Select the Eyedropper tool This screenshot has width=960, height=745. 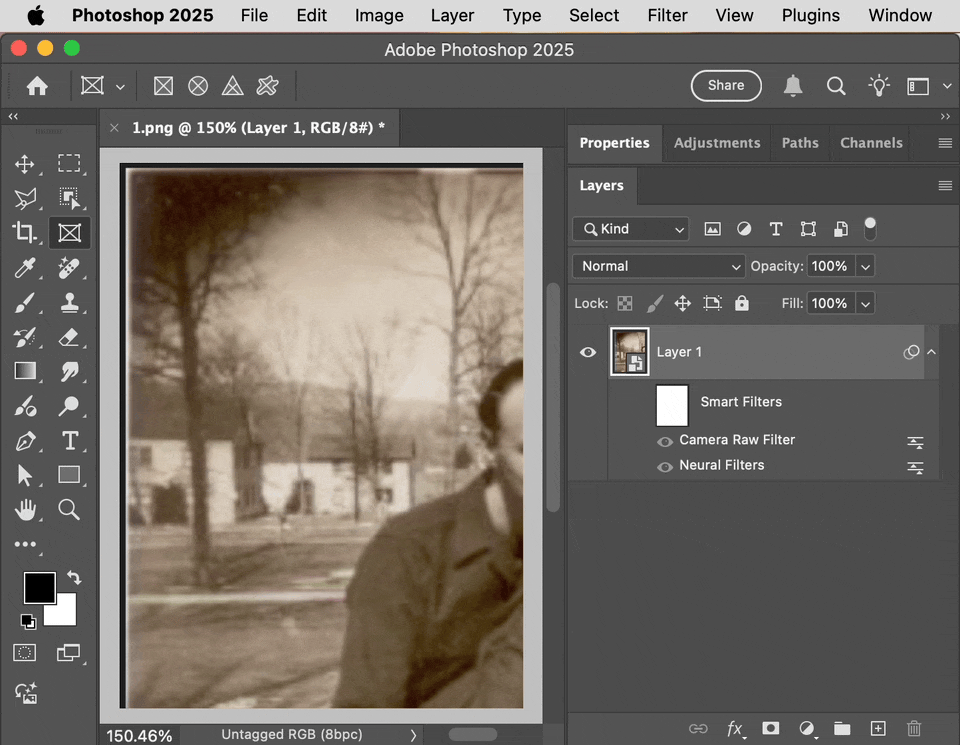[24, 268]
